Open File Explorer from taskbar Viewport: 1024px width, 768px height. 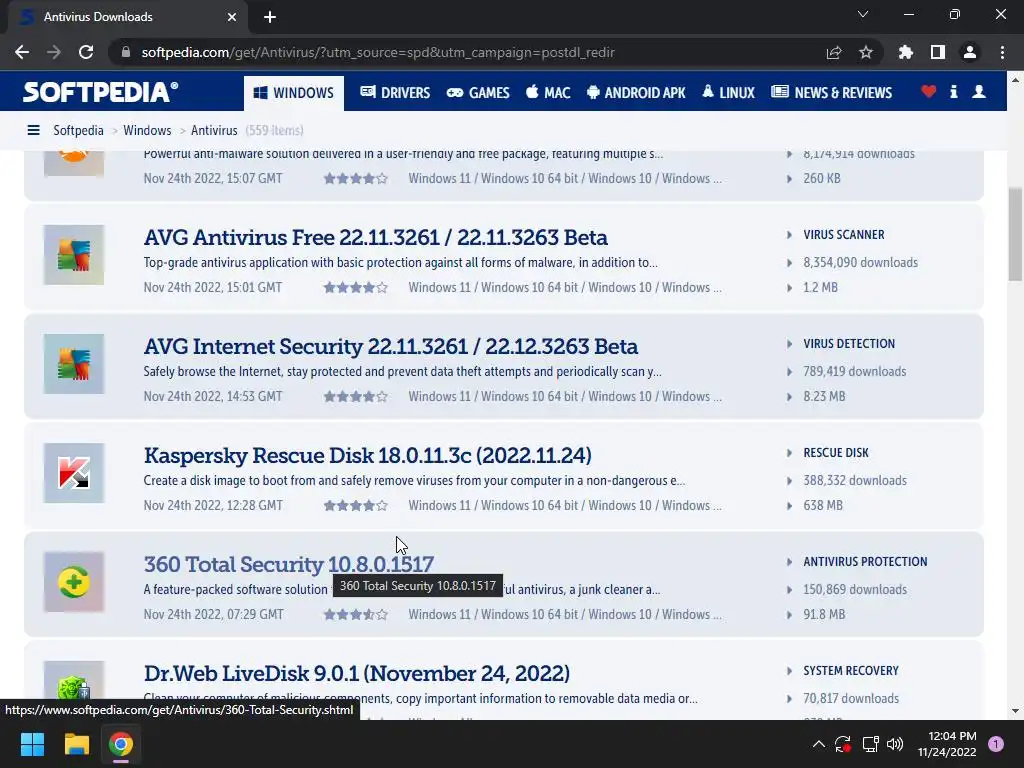click(76, 744)
